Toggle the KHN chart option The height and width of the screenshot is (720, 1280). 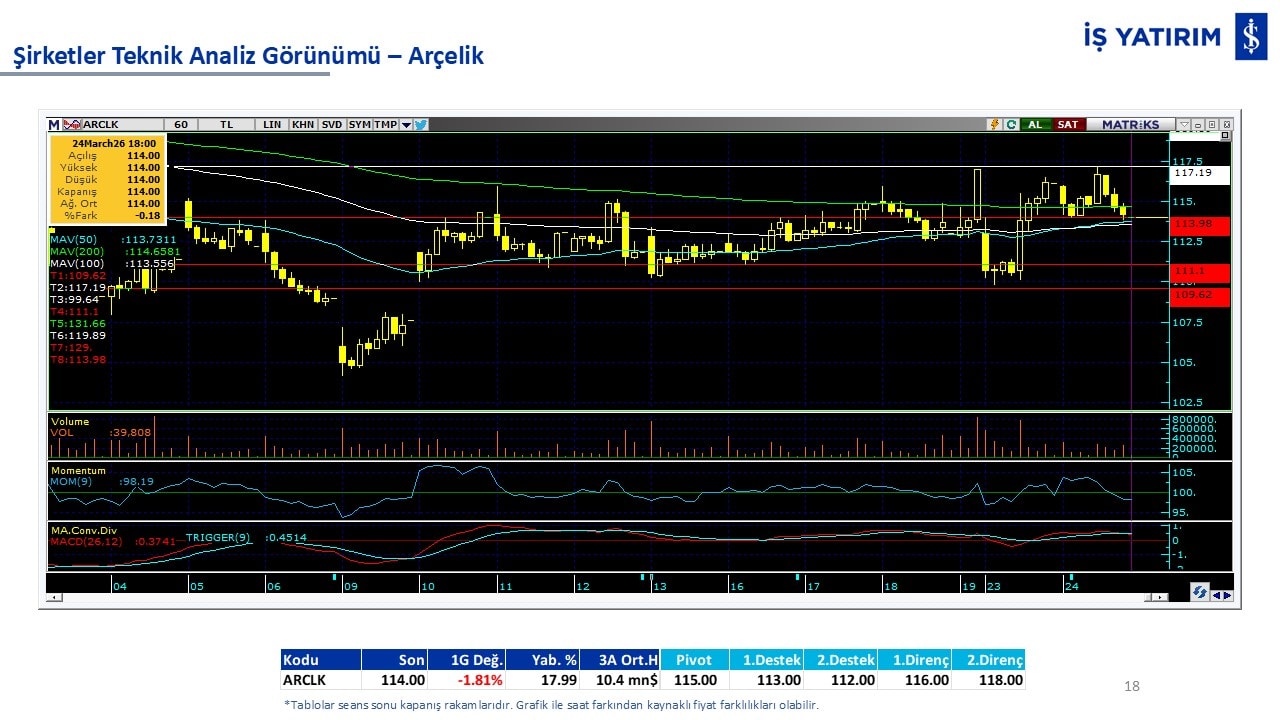(x=303, y=125)
